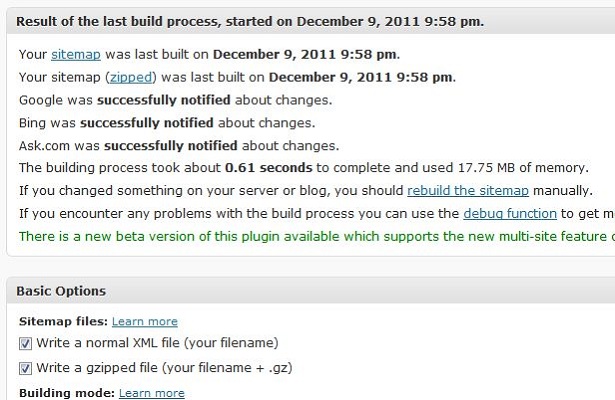
Task: Collapse the Result of the last build process panel header
Action: point(311,22)
